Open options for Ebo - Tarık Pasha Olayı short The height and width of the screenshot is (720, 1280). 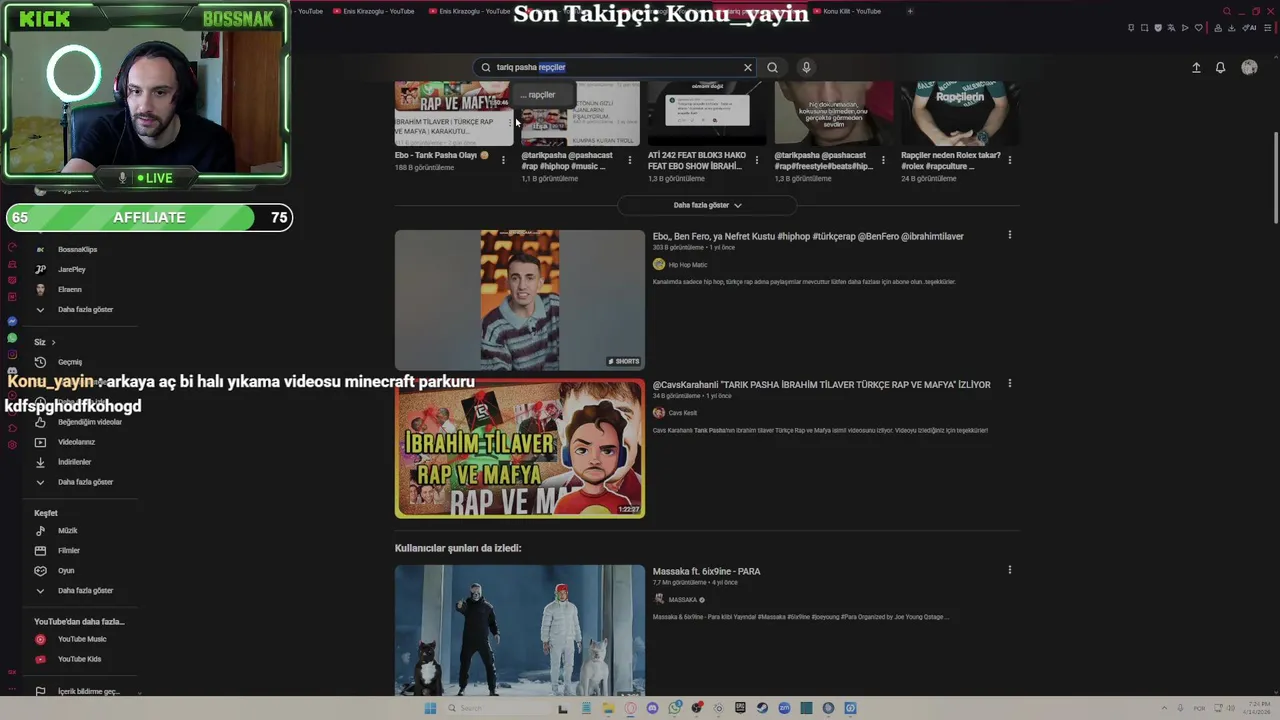coord(503,160)
